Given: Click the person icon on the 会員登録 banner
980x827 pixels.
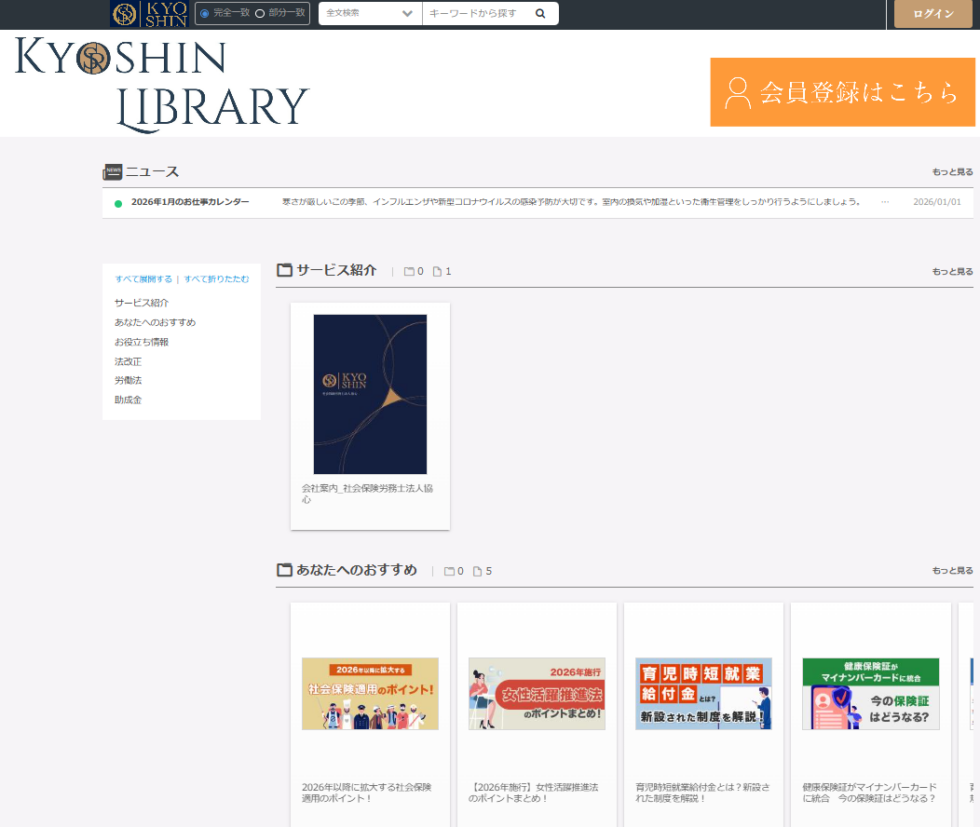Looking at the screenshot, I should pyautogui.click(x=738, y=92).
